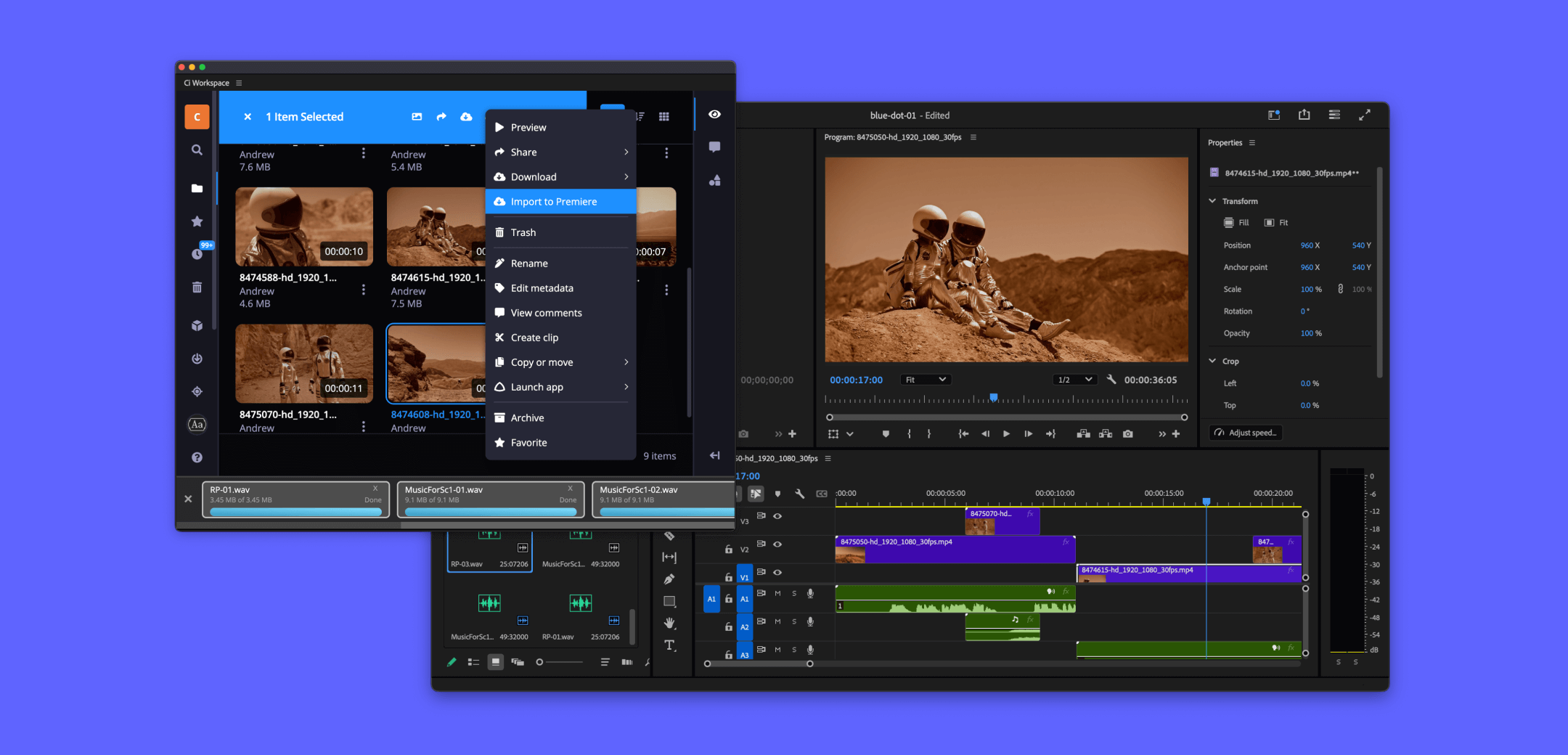Image resolution: width=1568 pixels, height=755 pixels.
Task: Open Program monitor settings wrench
Action: [x=1111, y=379]
